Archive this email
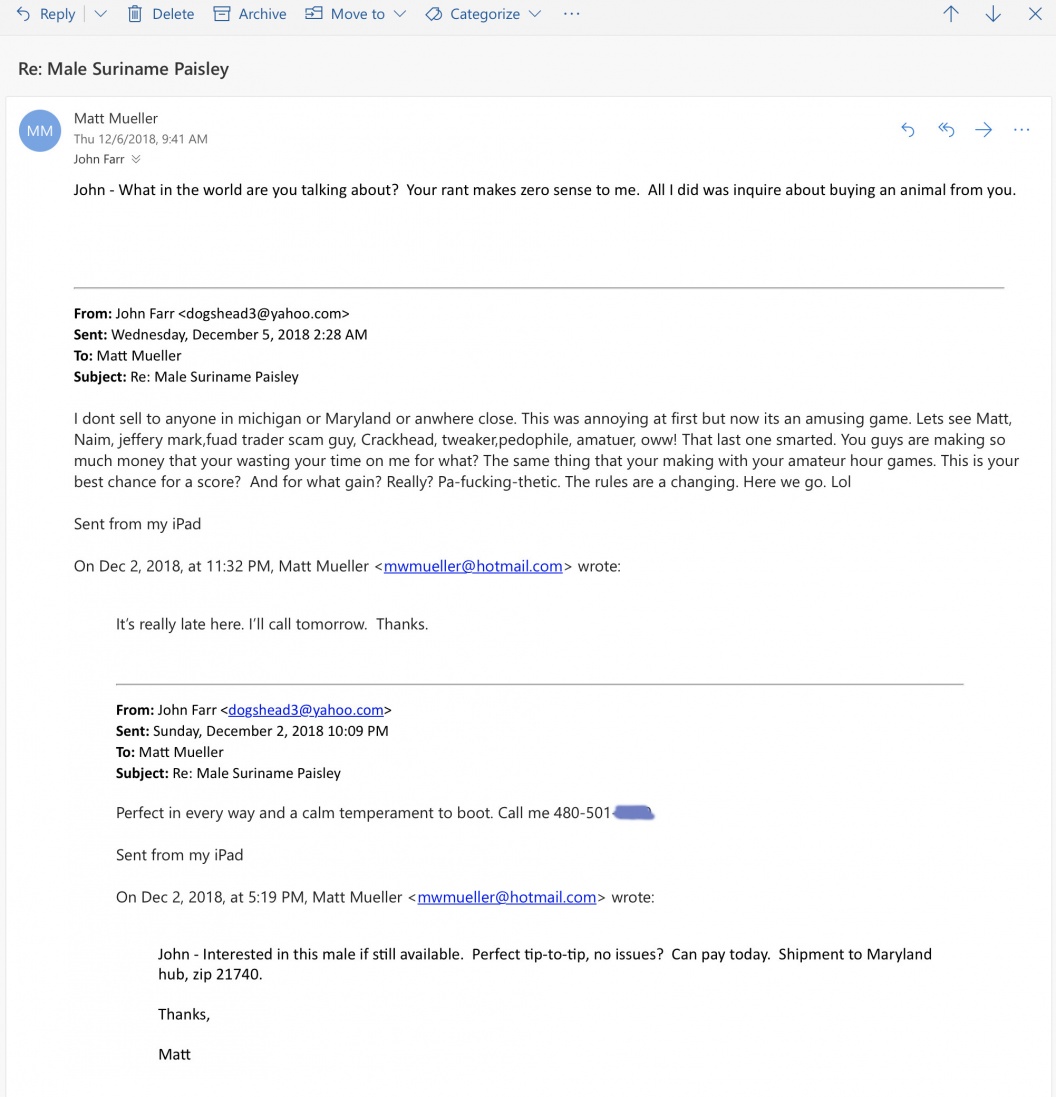Screen dimensions: 1056x1097 tap(250, 14)
